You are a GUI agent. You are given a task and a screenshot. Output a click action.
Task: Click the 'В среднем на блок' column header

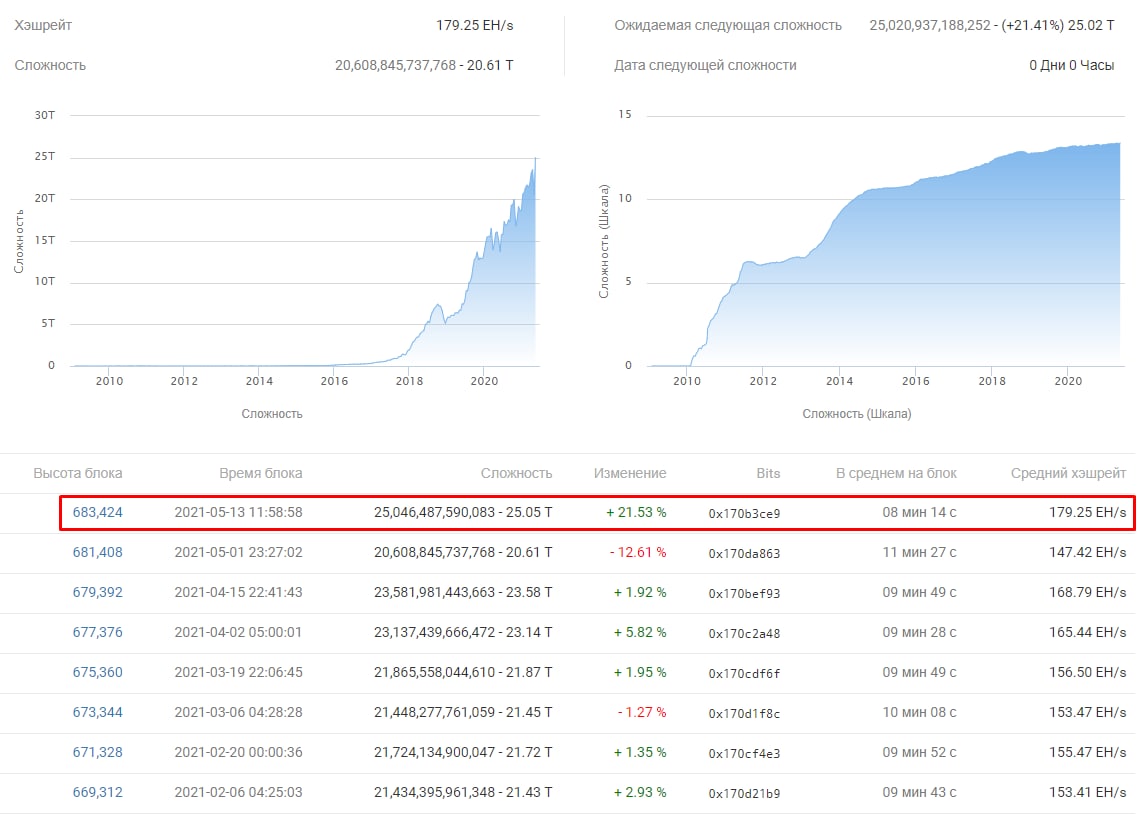[896, 473]
